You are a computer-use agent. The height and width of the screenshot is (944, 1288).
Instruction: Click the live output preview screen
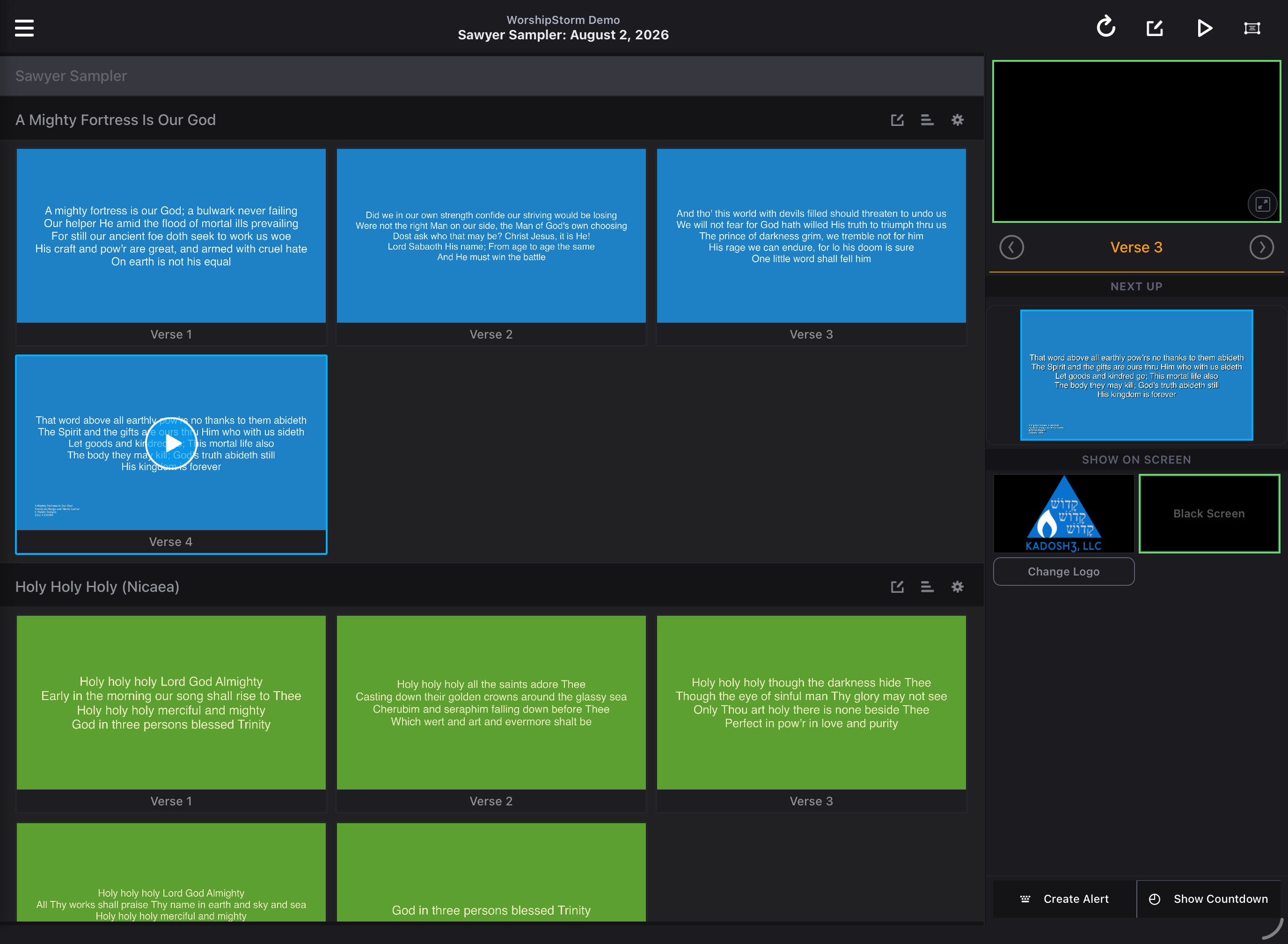1137,141
